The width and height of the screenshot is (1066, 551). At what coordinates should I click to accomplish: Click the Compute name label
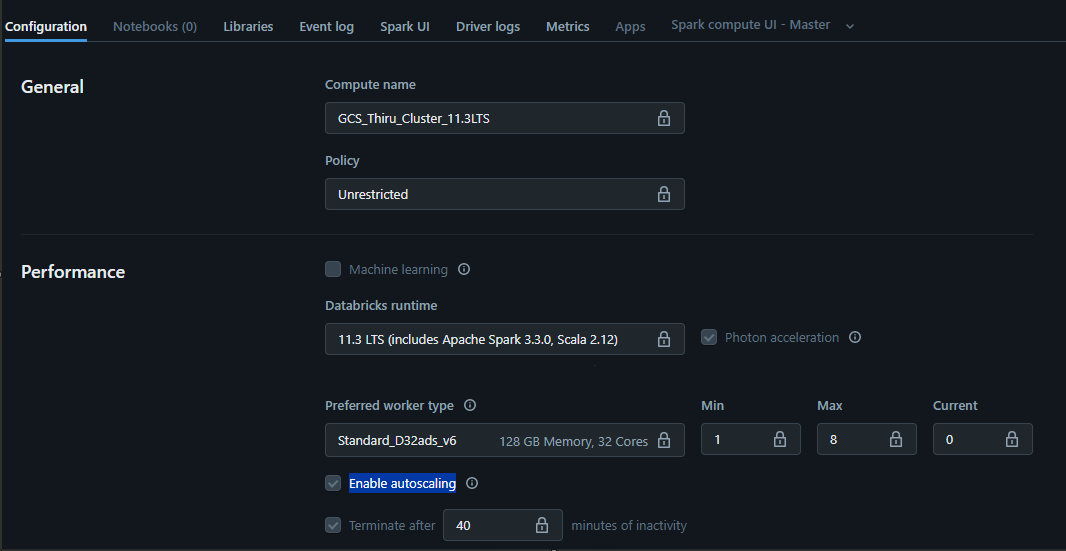371,85
